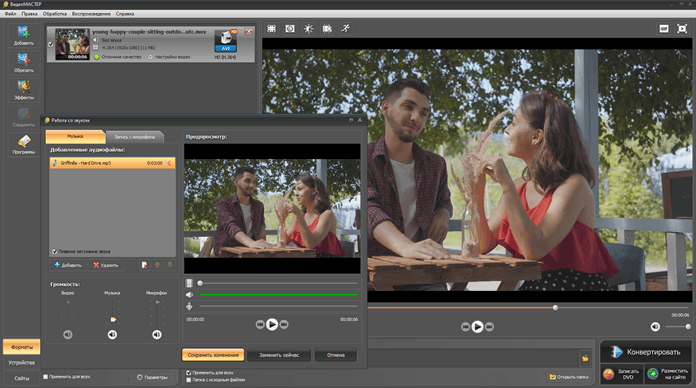Toggle checked Применить для всех near output
696x388 pixels.
(189, 373)
